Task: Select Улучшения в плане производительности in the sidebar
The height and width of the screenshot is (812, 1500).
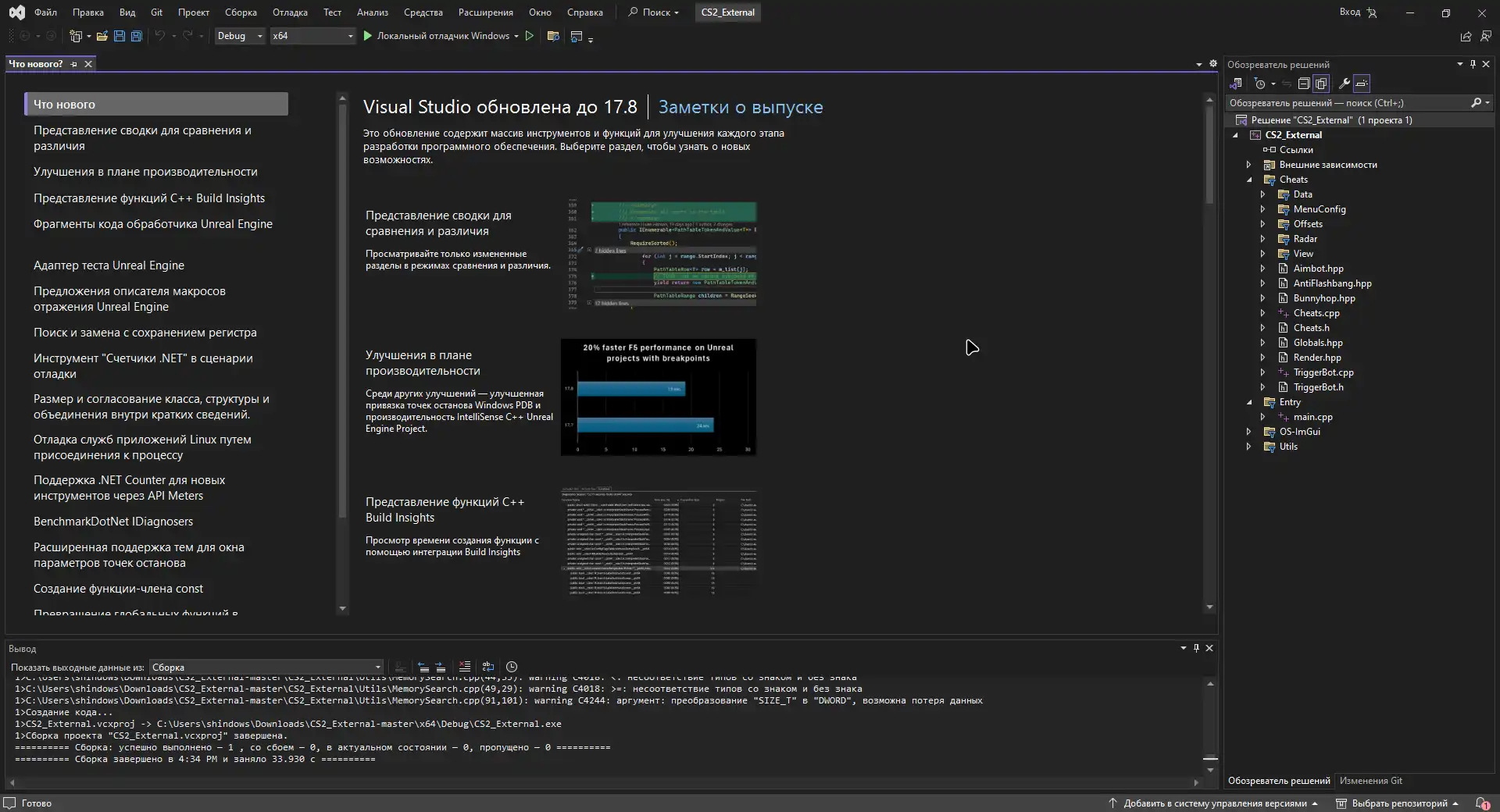Action: [145, 172]
